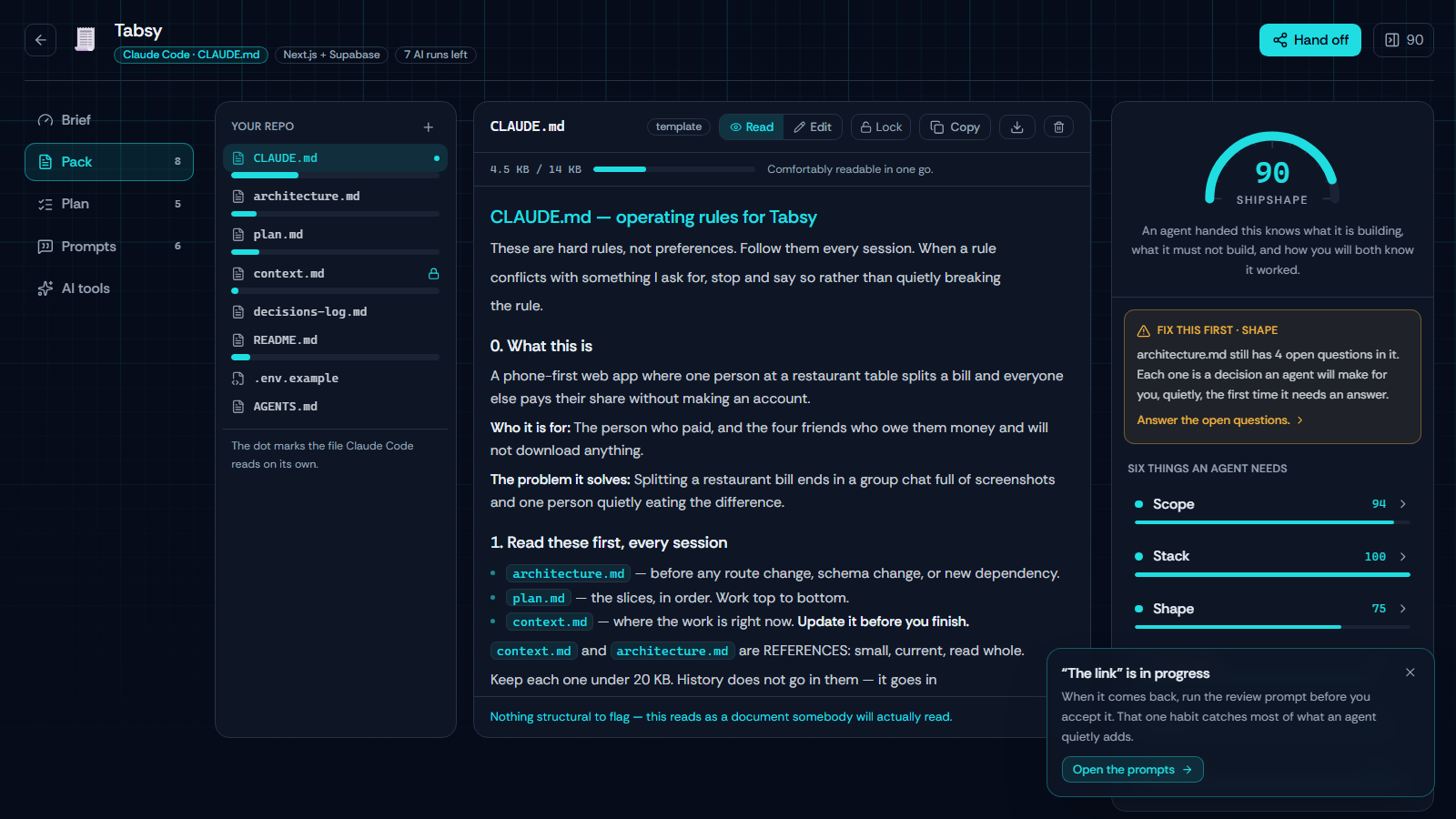Screen dimensions: 1456x819
Task: Click the Shipshape 90 gauge
Action: (x=1272, y=169)
